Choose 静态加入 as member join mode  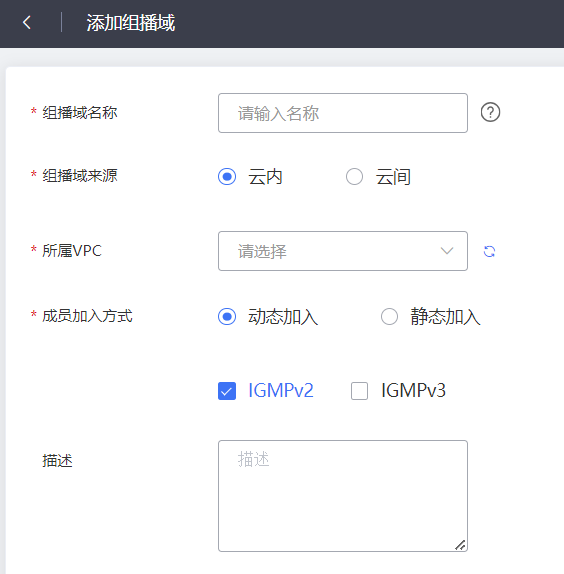(389, 317)
